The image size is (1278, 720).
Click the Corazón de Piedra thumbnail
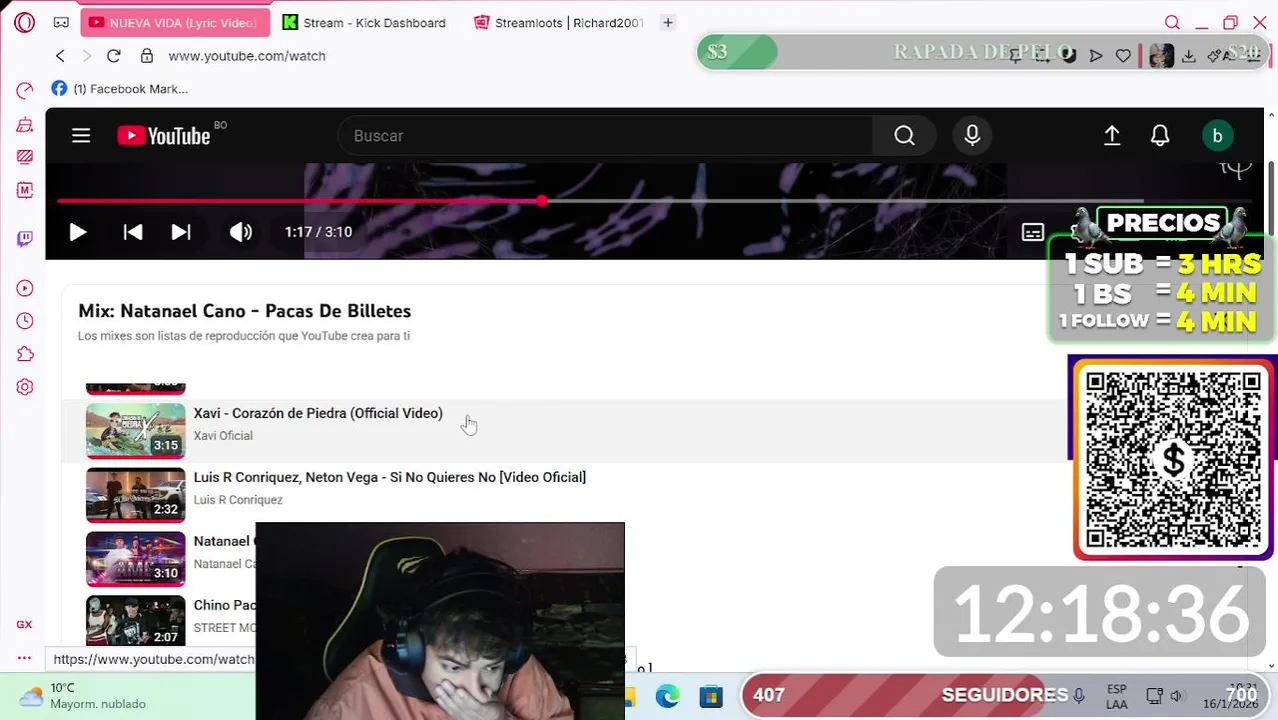(136, 430)
